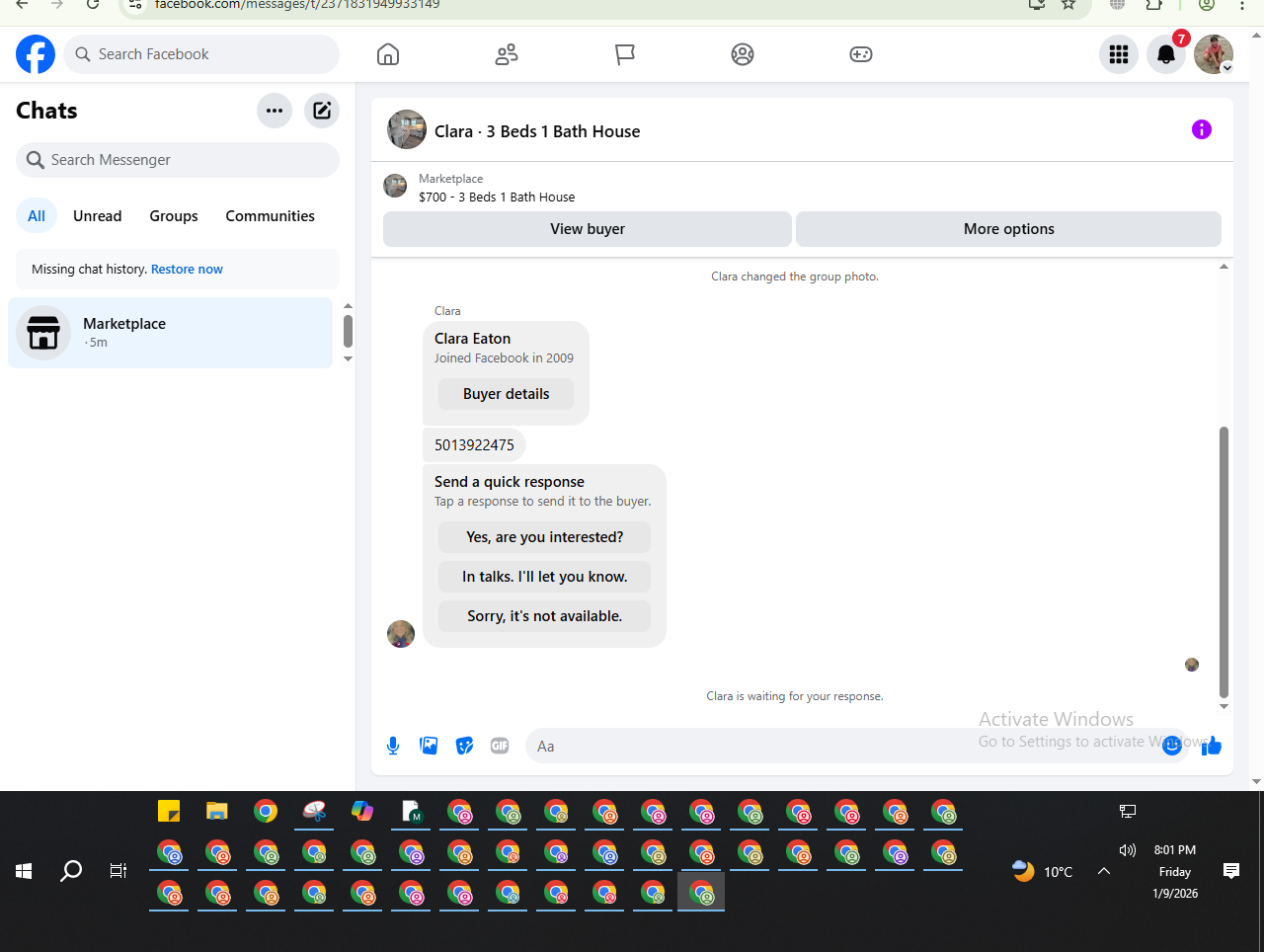Click the Clara Eaton name text
This screenshot has height=952, width=1264.
click(472, 339)
